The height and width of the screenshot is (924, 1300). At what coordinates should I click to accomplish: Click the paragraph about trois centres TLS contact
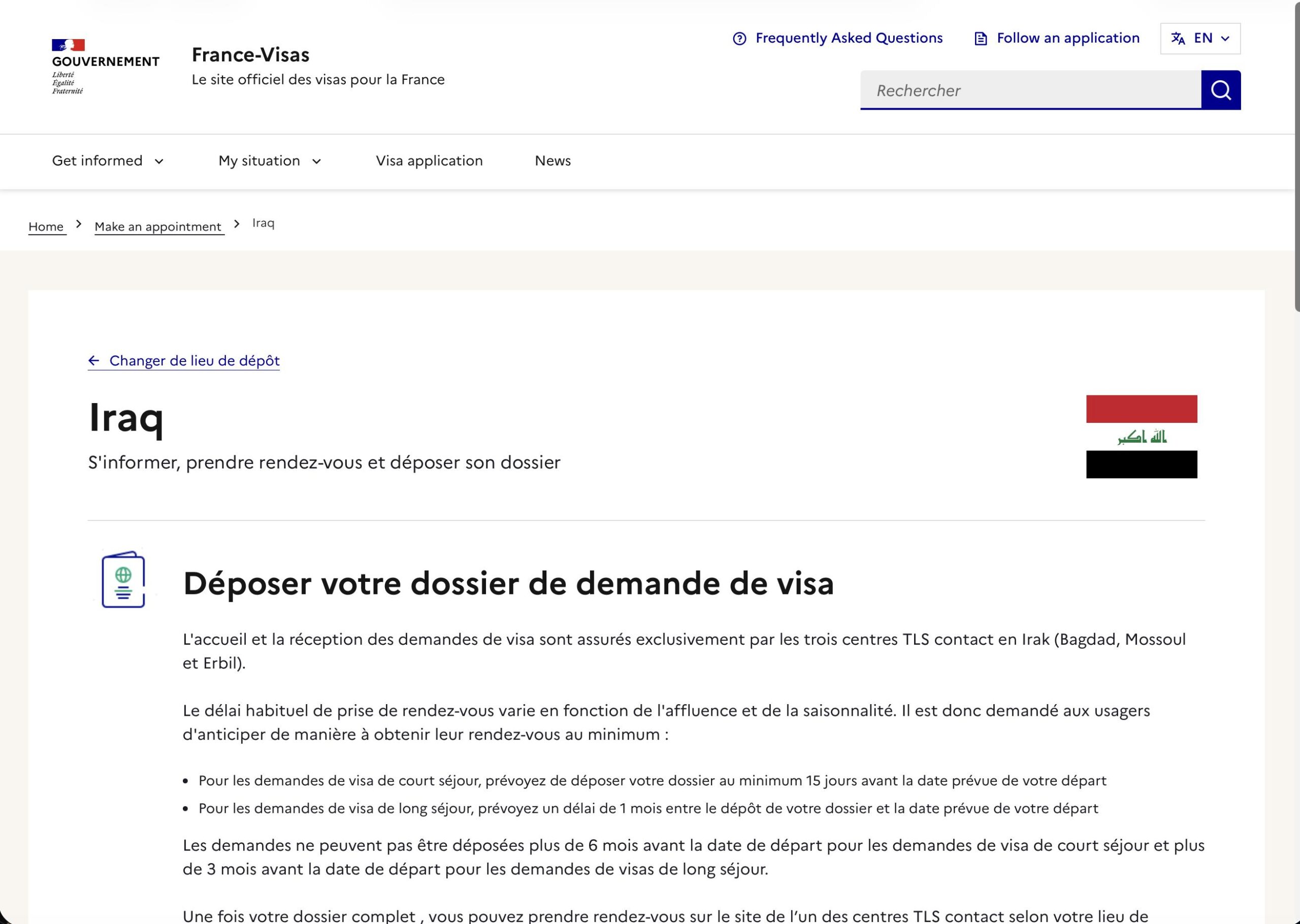tap(684, 651)
